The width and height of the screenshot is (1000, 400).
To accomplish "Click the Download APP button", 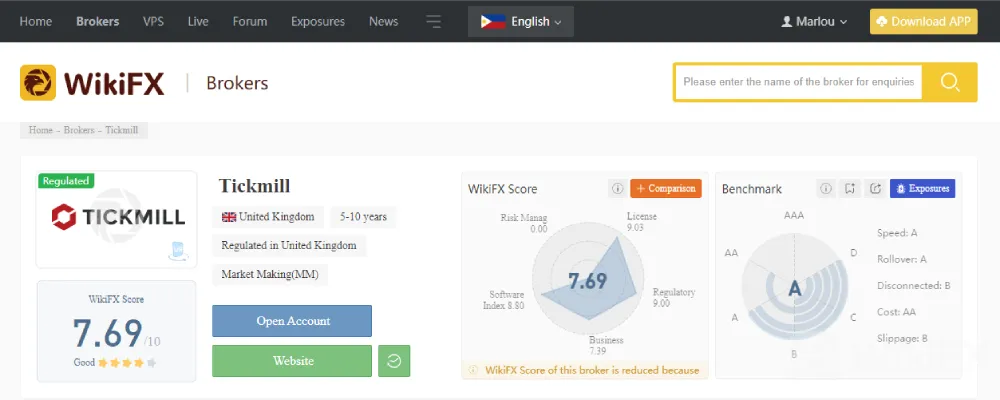I will click(x=923, y=22).
